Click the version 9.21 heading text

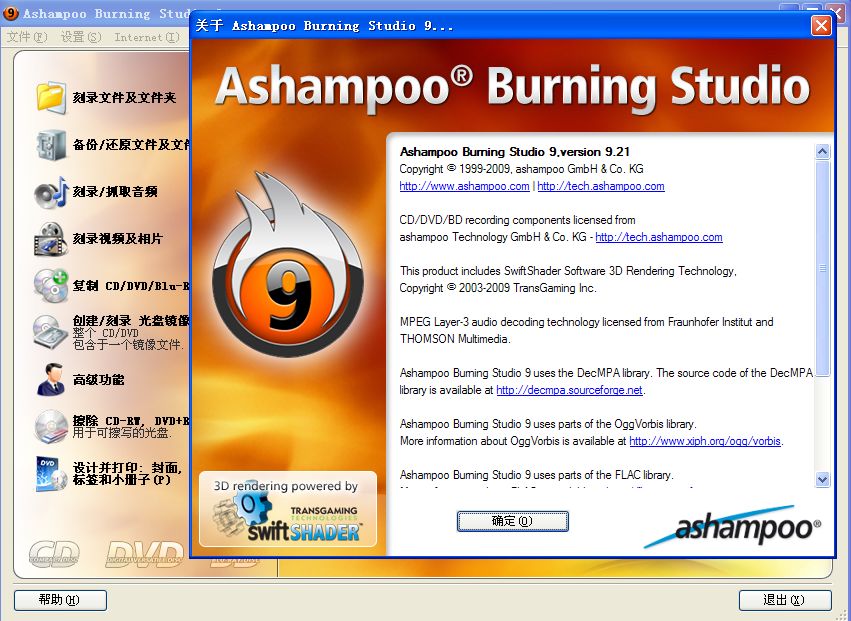(x=515, y=152)
